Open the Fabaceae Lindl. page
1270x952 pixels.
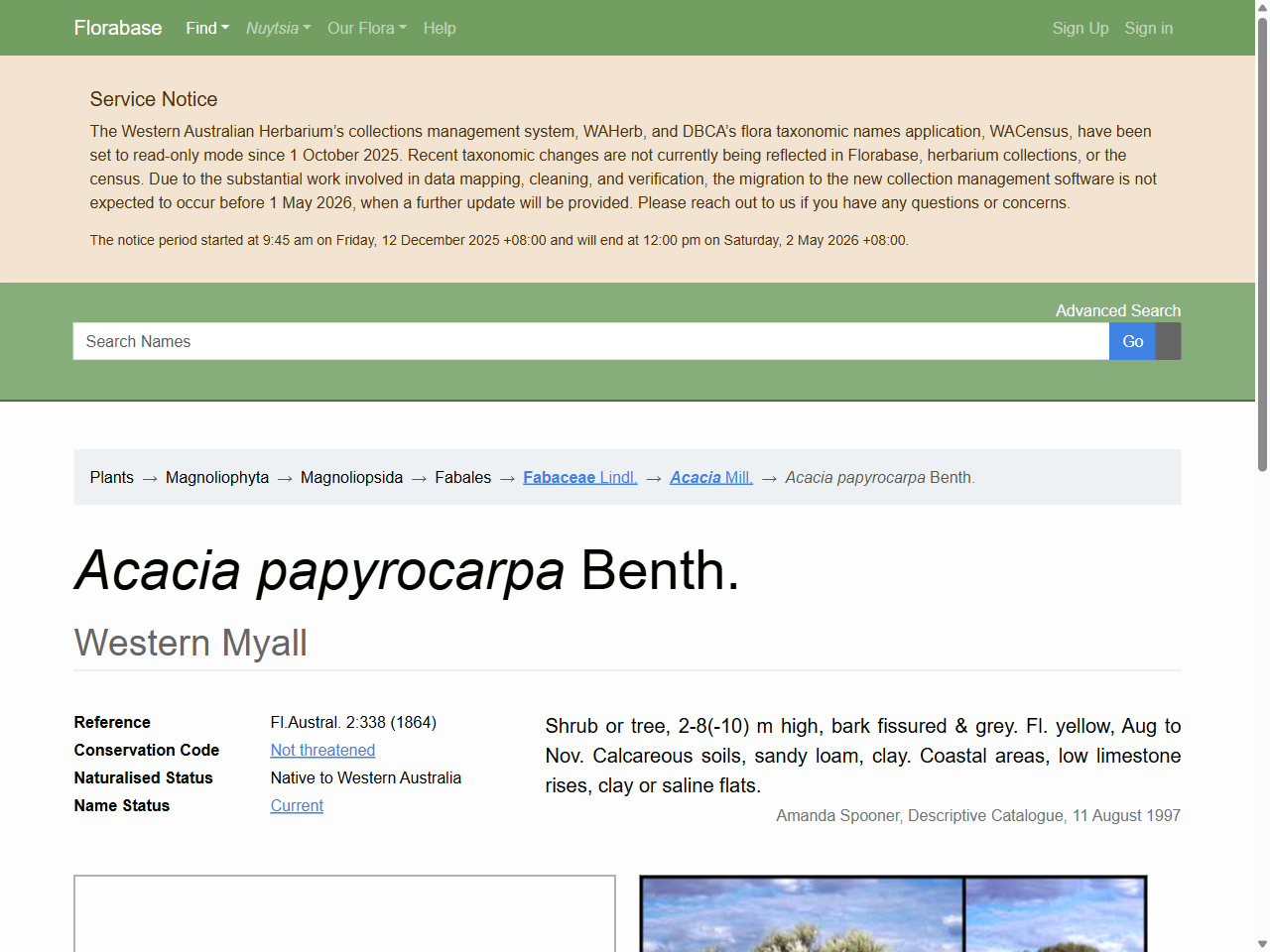579,477
